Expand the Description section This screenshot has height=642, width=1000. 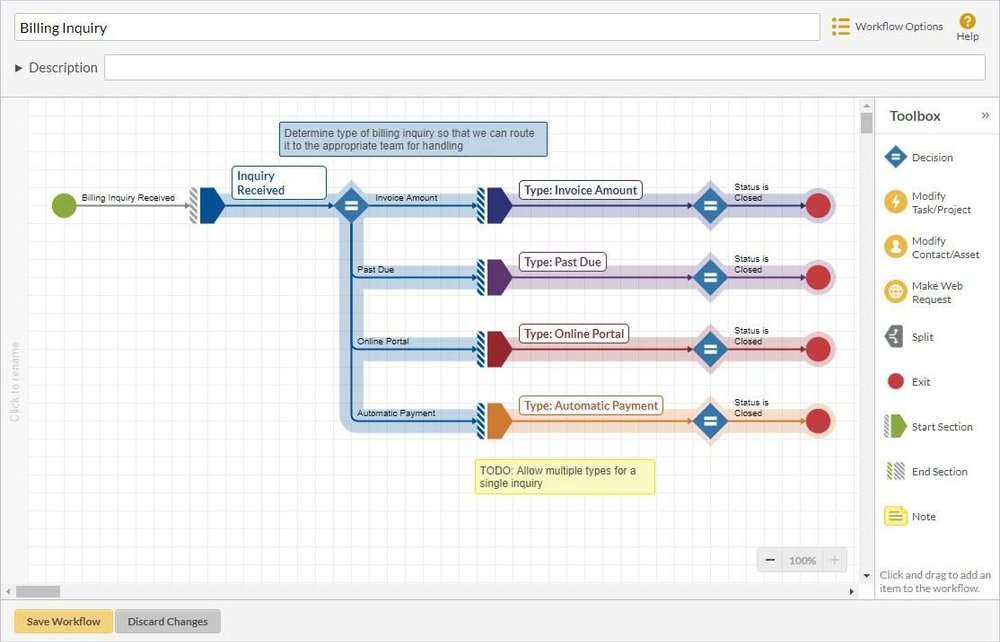point(17,67)
